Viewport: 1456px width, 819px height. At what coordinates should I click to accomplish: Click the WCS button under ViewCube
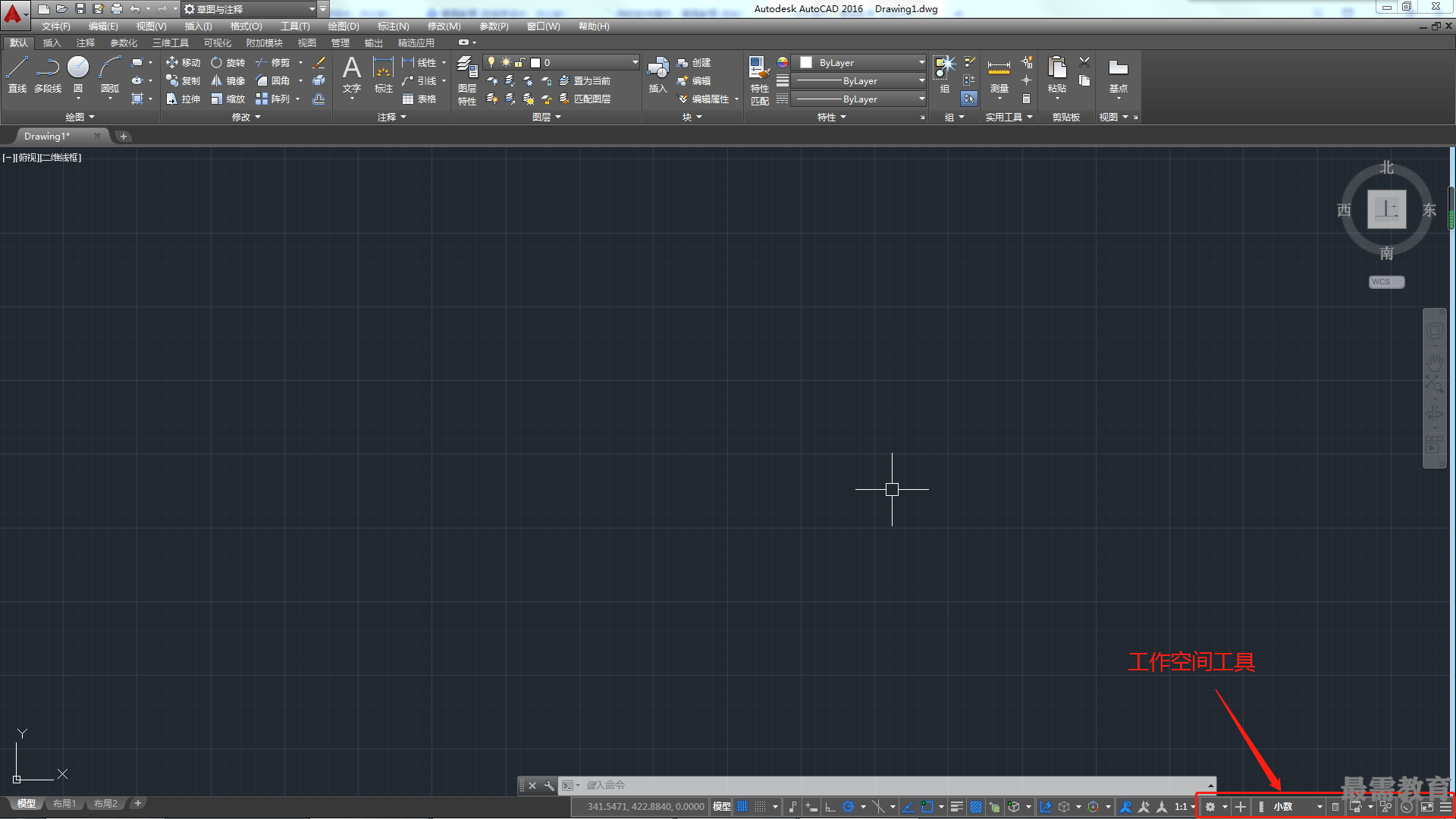[x=1386, y=282]
